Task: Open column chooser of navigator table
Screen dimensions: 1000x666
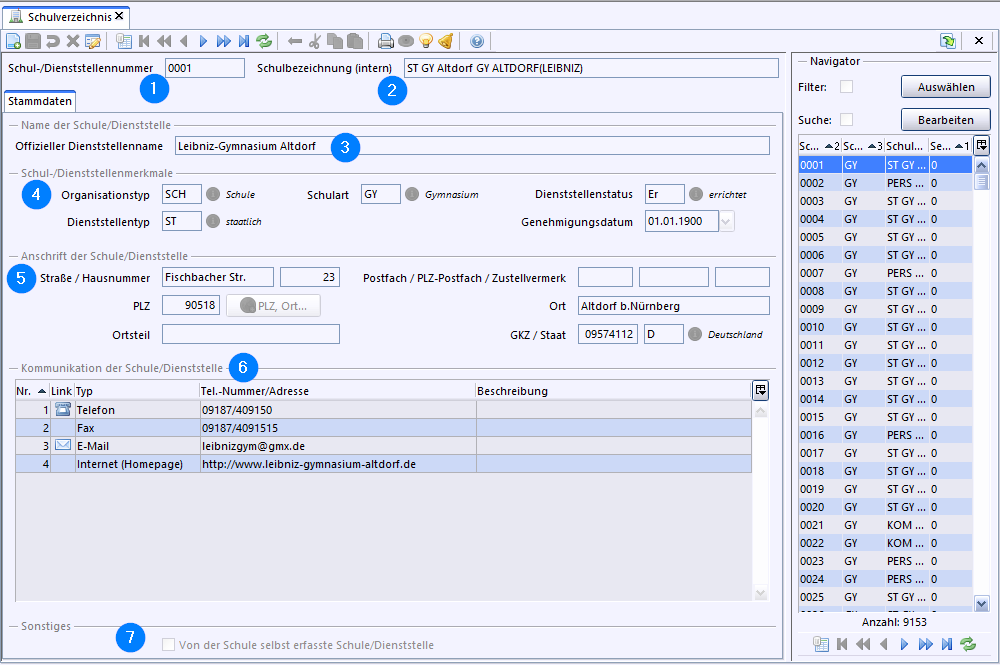Action: click(981, 145)
